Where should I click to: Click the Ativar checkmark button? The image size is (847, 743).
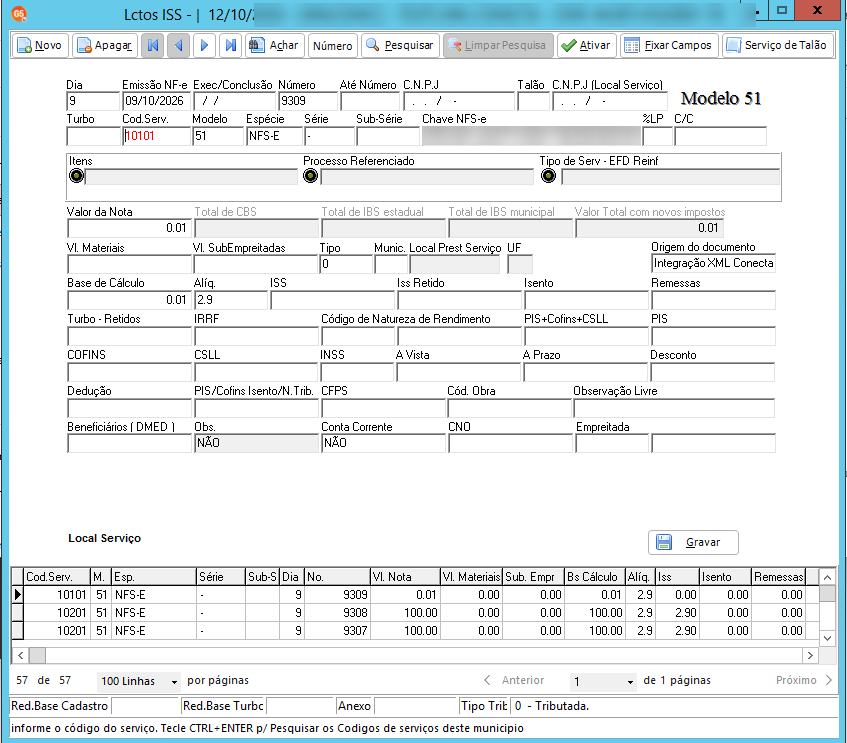(x=587, y=45)
